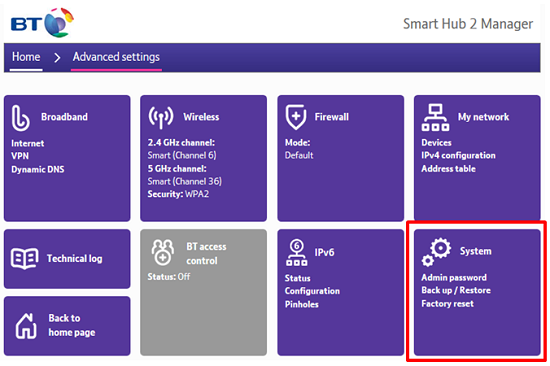
Task: Open the Technical log text
Action: (x=75, y=259)
